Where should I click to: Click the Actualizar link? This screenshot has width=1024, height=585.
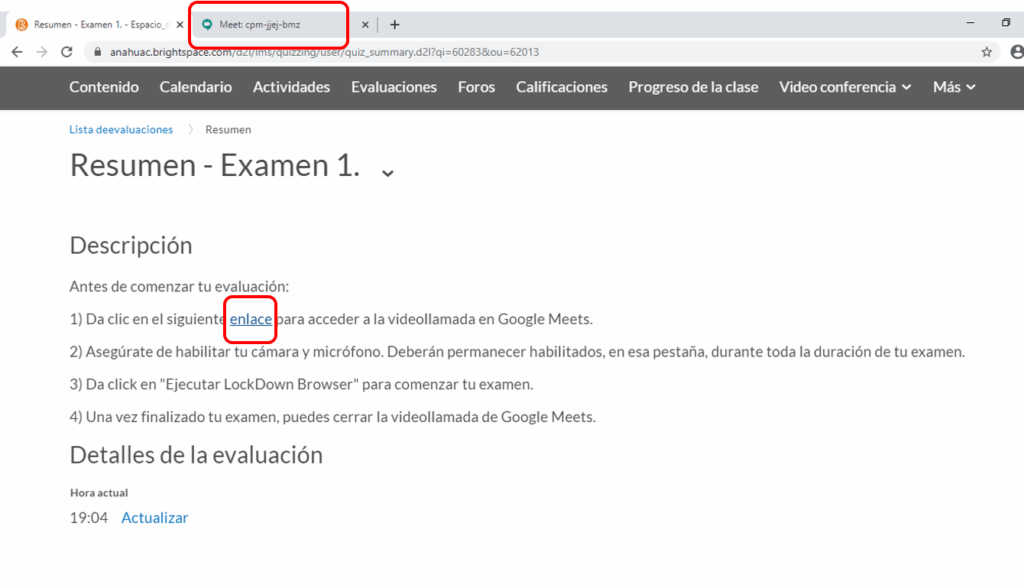(x=154, y=517)
